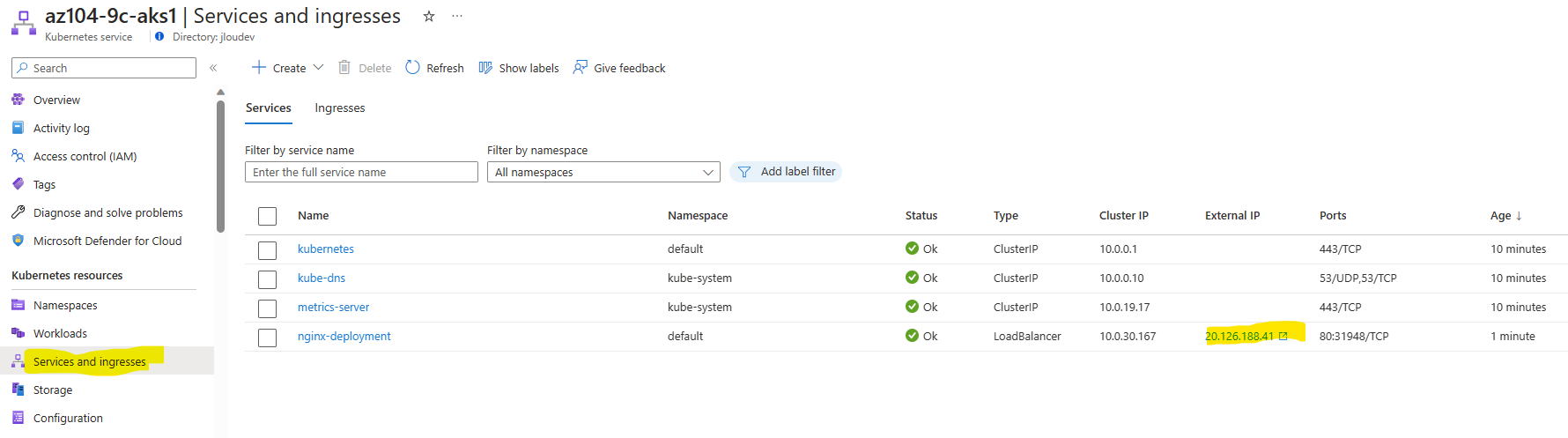Expand the Create dropdown chevron
This screenshot has width=1568, height=438.
click(318, 68)
